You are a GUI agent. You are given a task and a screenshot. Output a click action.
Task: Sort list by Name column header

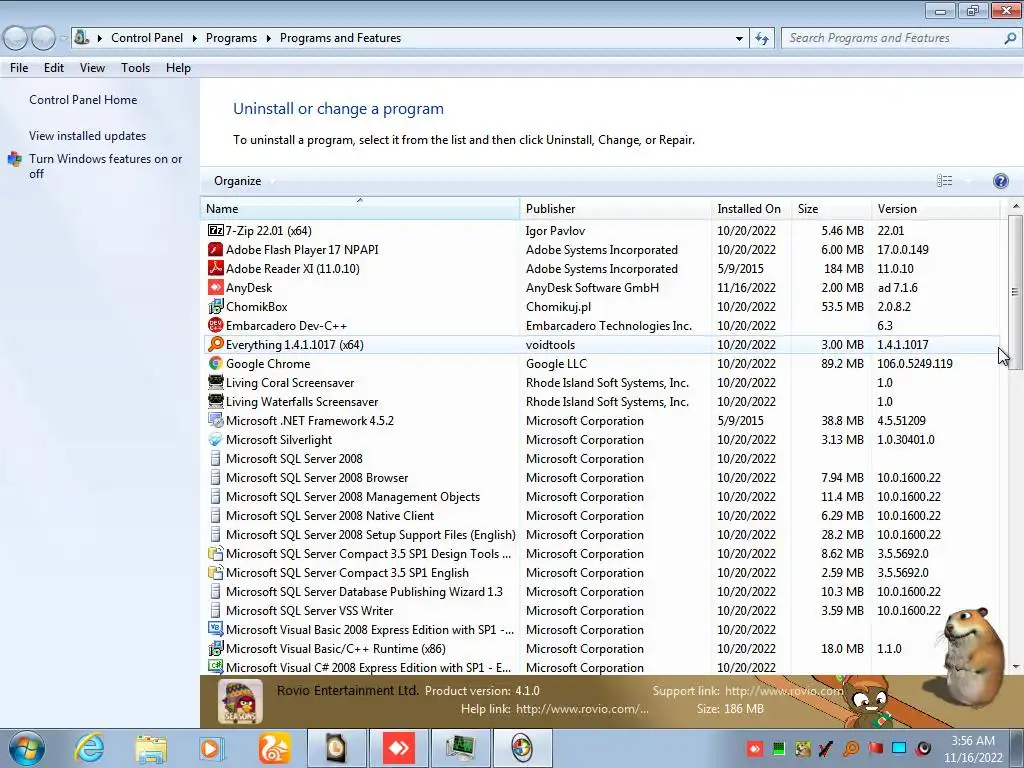click(x=360, y=208)
